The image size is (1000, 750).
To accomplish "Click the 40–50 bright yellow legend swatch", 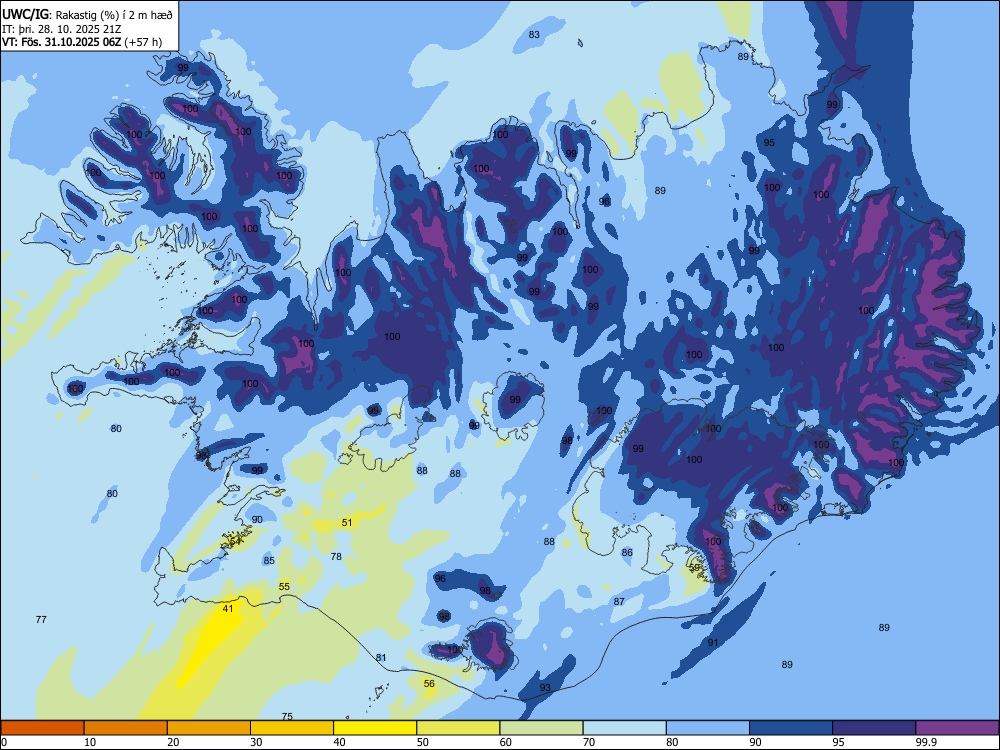I will pos(375,728).
